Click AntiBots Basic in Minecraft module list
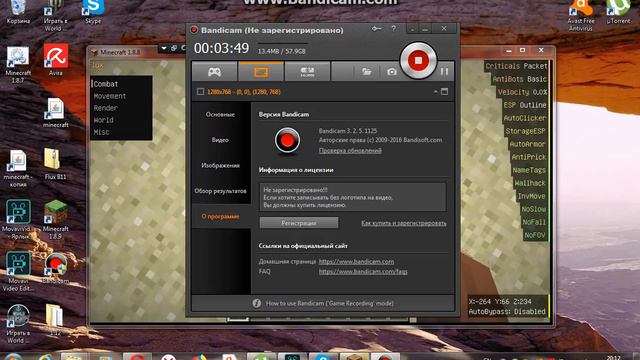640x360 pixels. [x=519, y=79]
